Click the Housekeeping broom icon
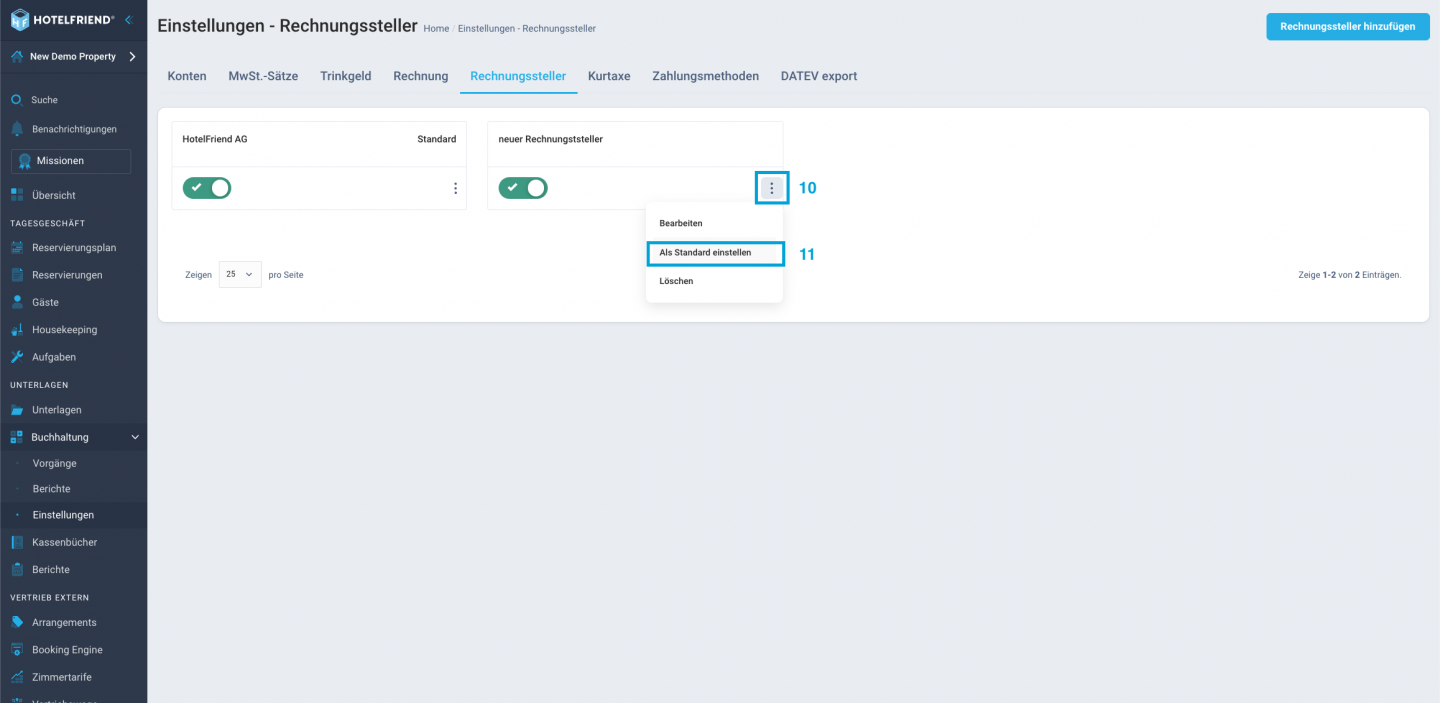This screenshot has height=703, width=1440. click(17, 330)
